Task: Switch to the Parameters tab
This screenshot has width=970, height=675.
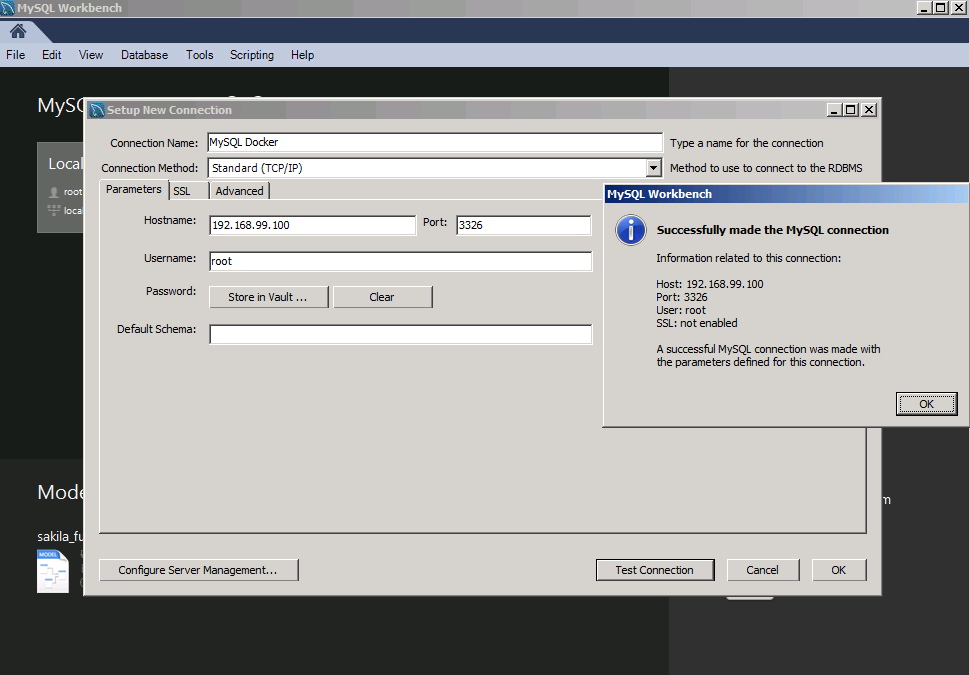Action: (x=134, y=189)
